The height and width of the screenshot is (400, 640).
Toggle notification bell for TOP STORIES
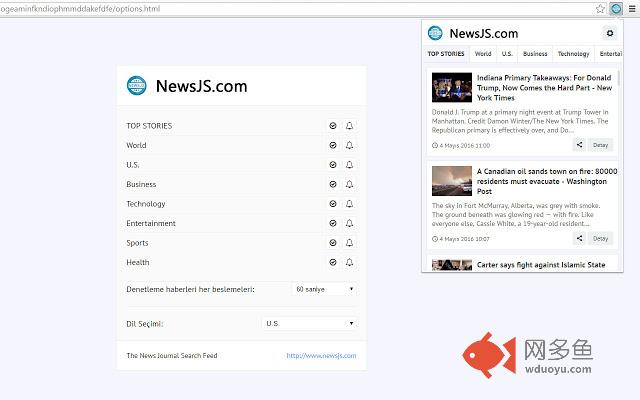pos(349,126)
